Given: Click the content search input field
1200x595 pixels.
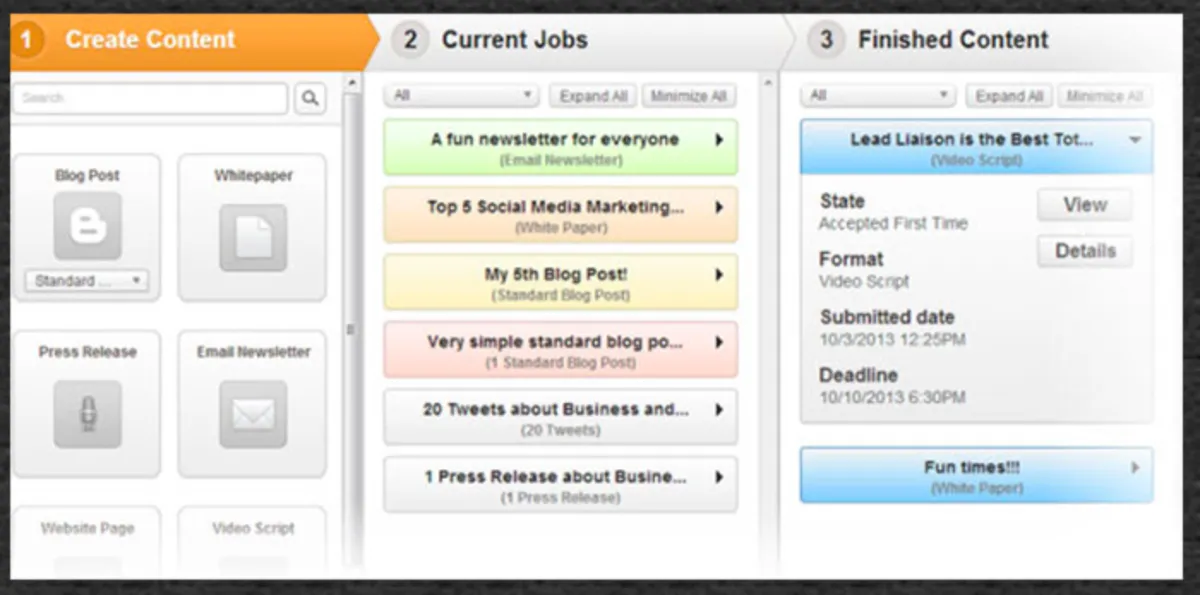Looking at the screenshot, I should click(150, 98).
